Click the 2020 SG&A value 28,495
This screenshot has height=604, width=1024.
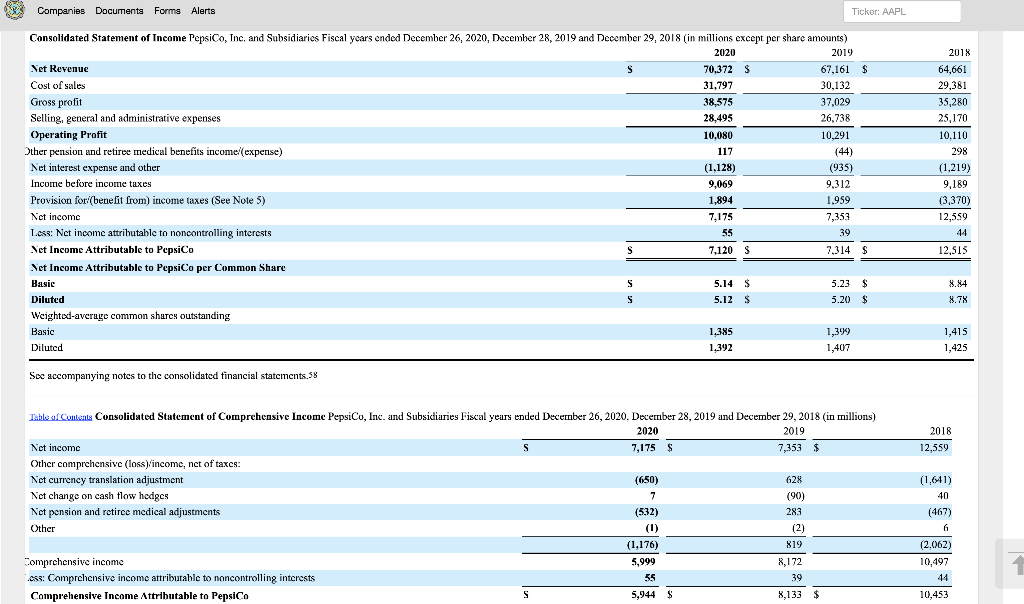[718, 118]
